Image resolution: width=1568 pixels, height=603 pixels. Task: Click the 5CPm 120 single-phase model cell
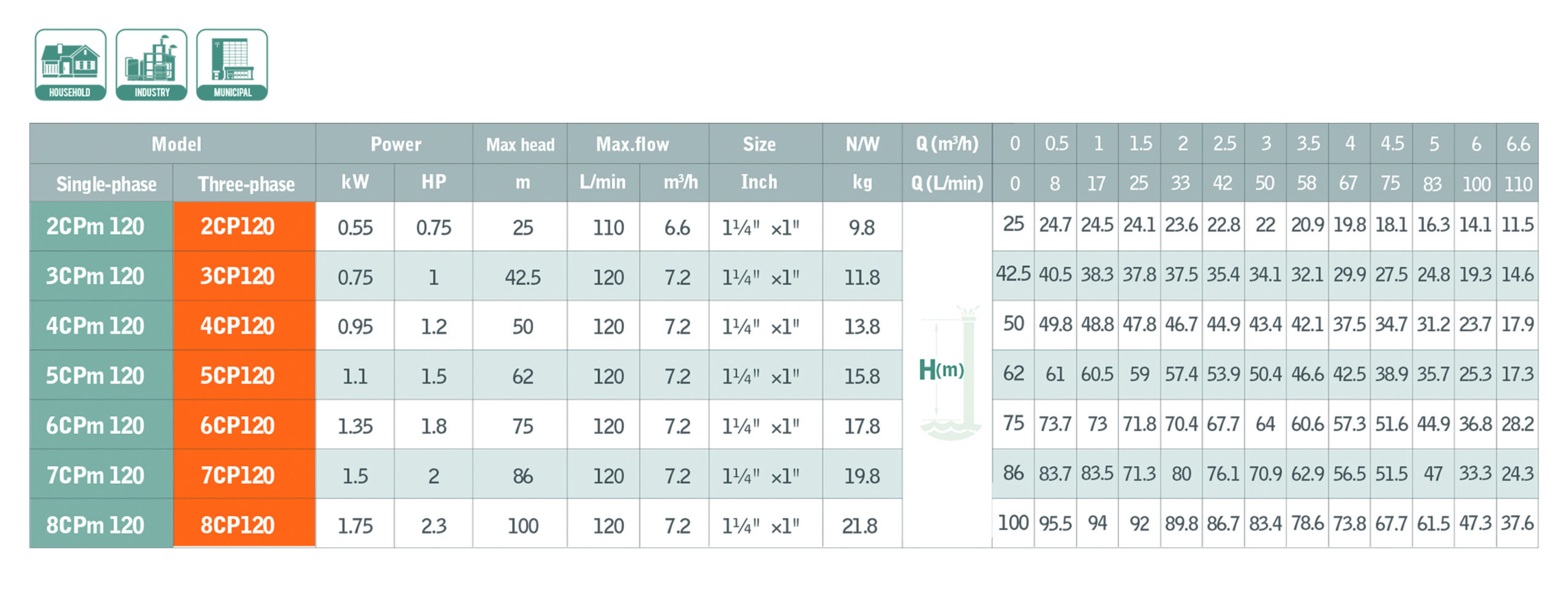(x=96, y=376)
